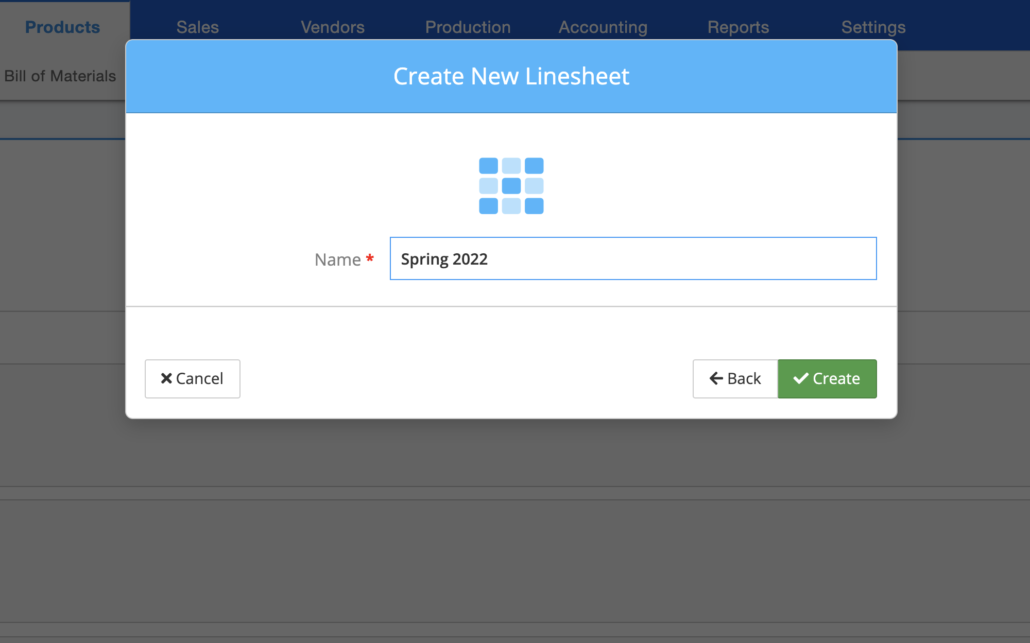Image resolution: width=1030 pixels, height=643 pixels.
Task: Open the Production menu
Action: click(x=467, y=27)
